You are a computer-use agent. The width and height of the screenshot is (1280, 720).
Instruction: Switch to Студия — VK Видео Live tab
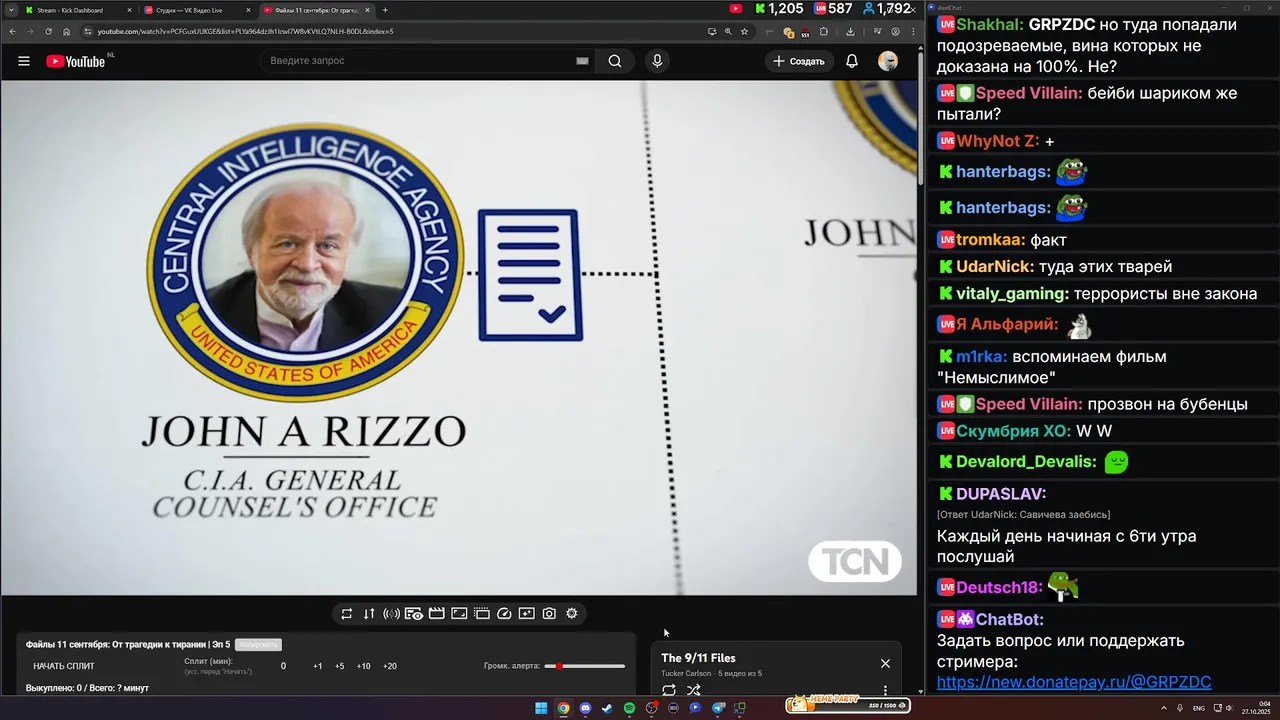(197, 10)
